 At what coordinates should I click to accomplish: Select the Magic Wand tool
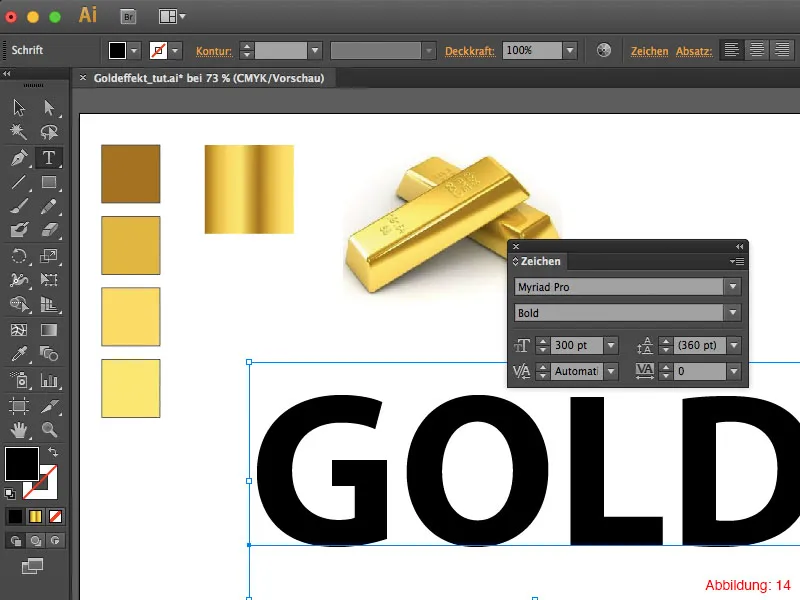(x=19, y=132)
